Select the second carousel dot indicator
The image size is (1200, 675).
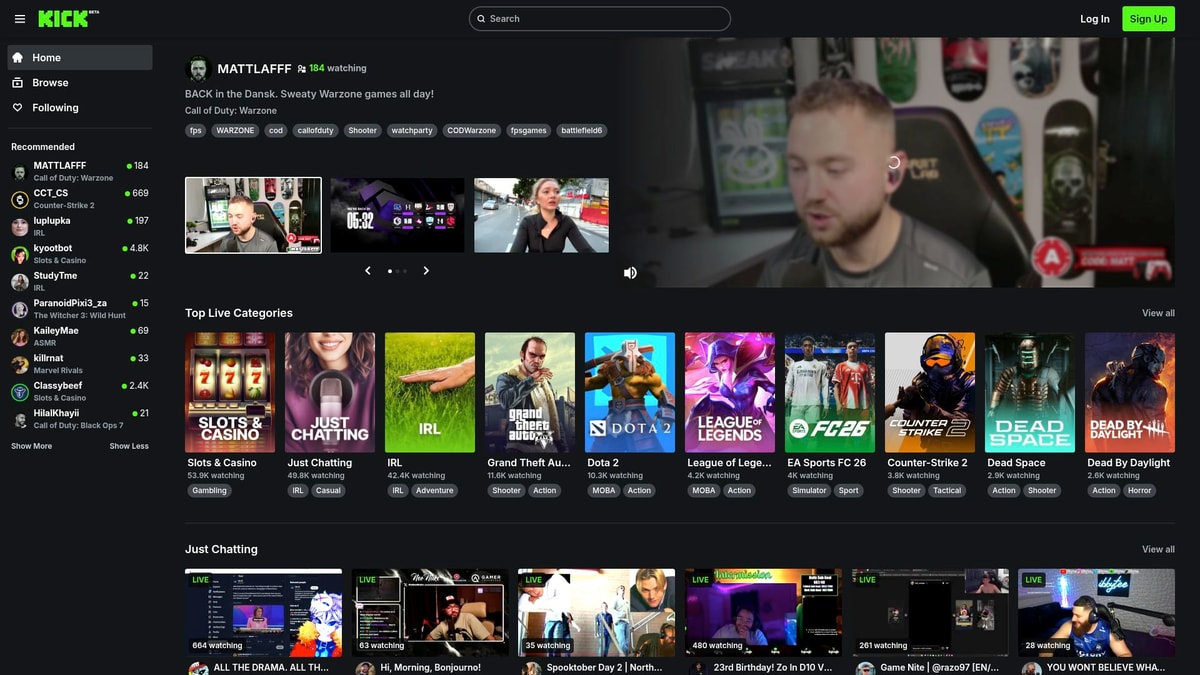[x=397, y=270]
